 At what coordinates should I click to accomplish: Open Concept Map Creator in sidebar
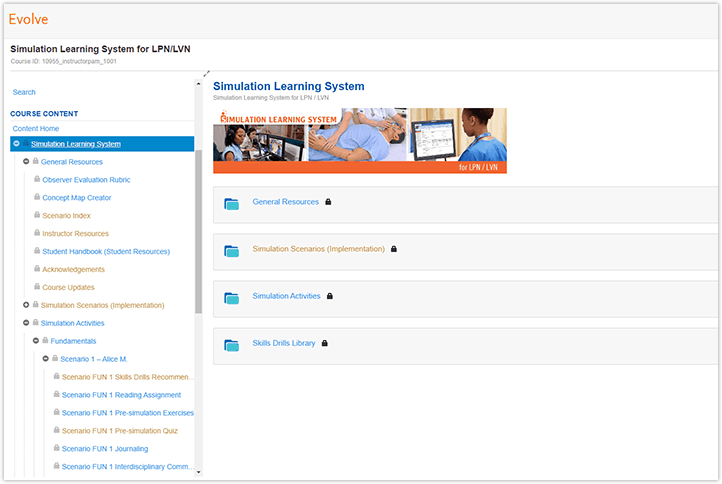[76, 198]
